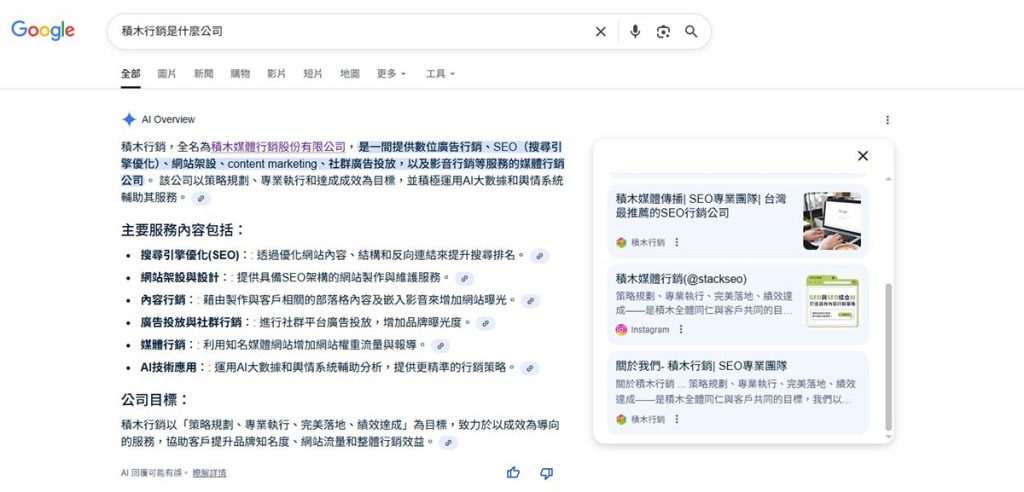Switch to the 圖片 tab
Viewport: 1024px width, 492px height.
167,74
